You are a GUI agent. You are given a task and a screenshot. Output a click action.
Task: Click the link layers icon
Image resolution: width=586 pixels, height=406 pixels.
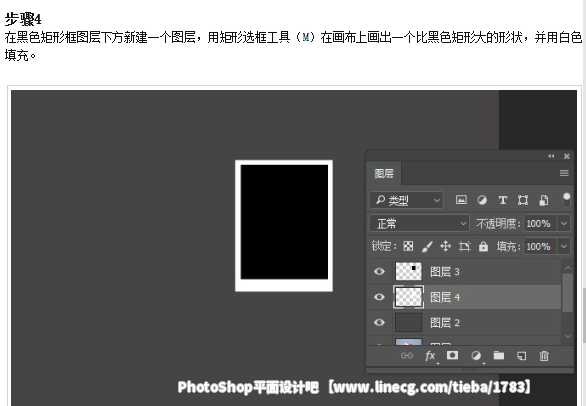point(407,355)
